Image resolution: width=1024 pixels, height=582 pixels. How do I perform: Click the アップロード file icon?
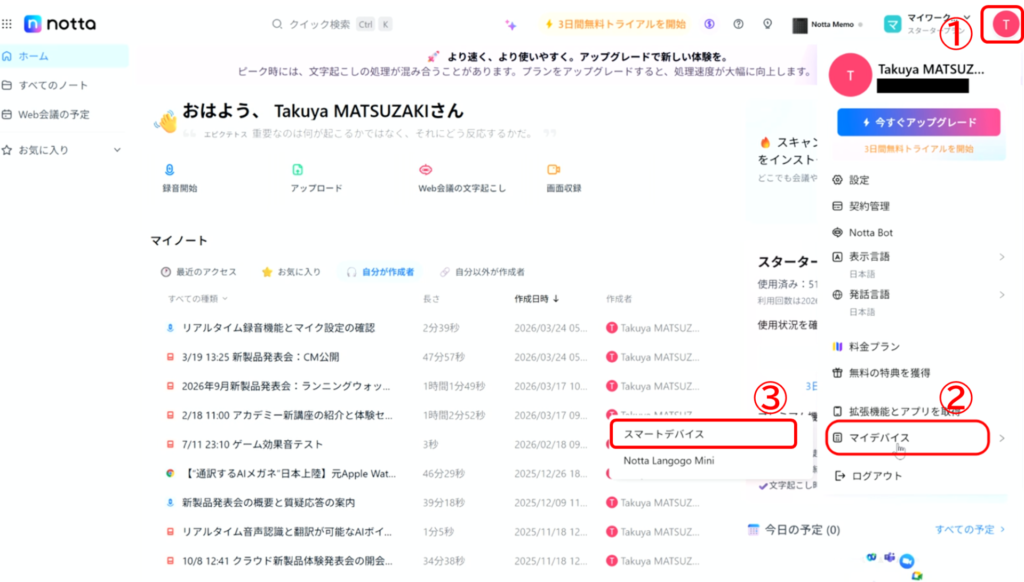297,170
